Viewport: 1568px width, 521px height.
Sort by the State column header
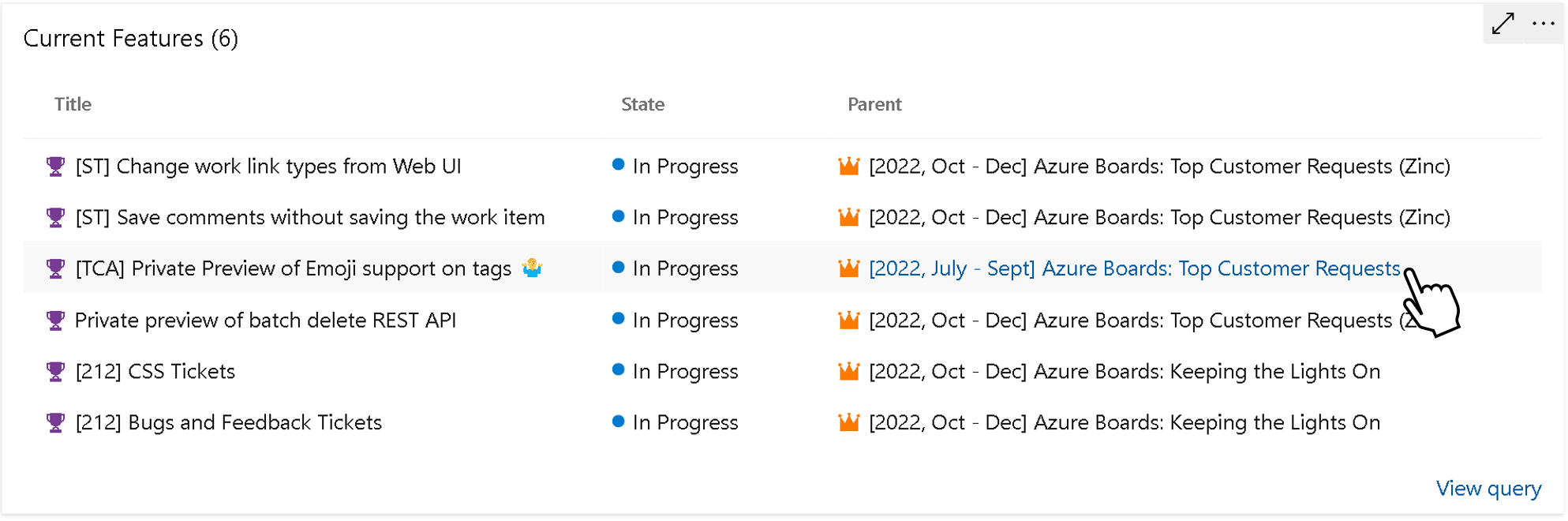click(642, 103)
